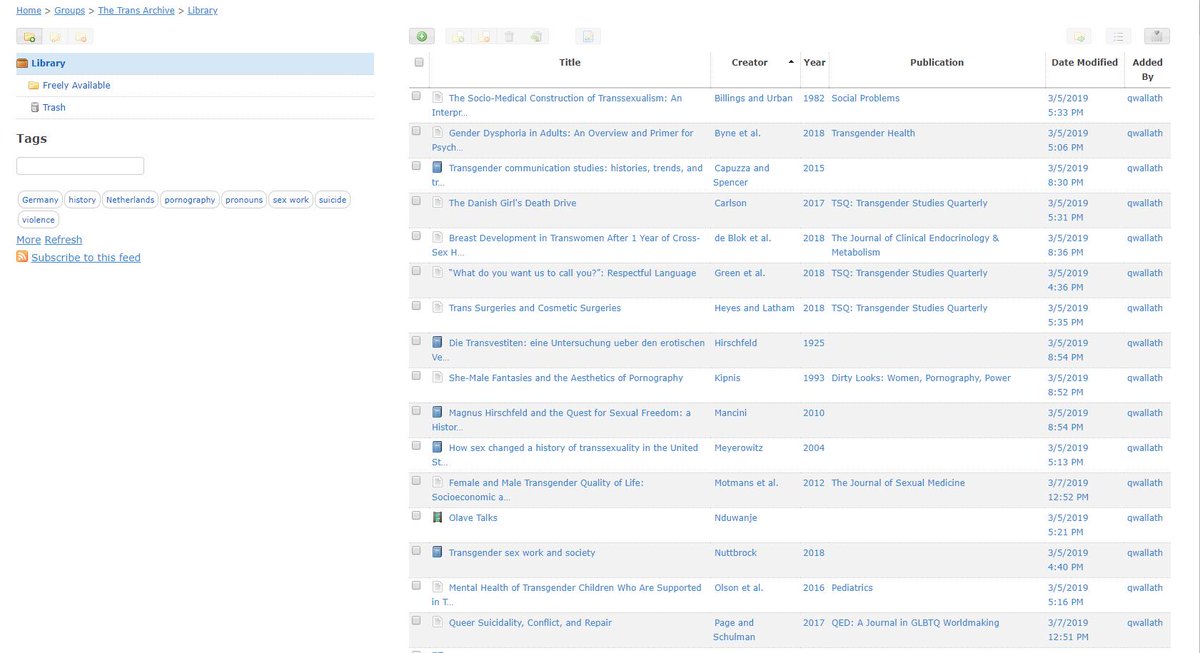This screenshot has height=653, width=1200.
Task: Toggle the select-all checkbox in table header
Action: [x=419, y=62]
